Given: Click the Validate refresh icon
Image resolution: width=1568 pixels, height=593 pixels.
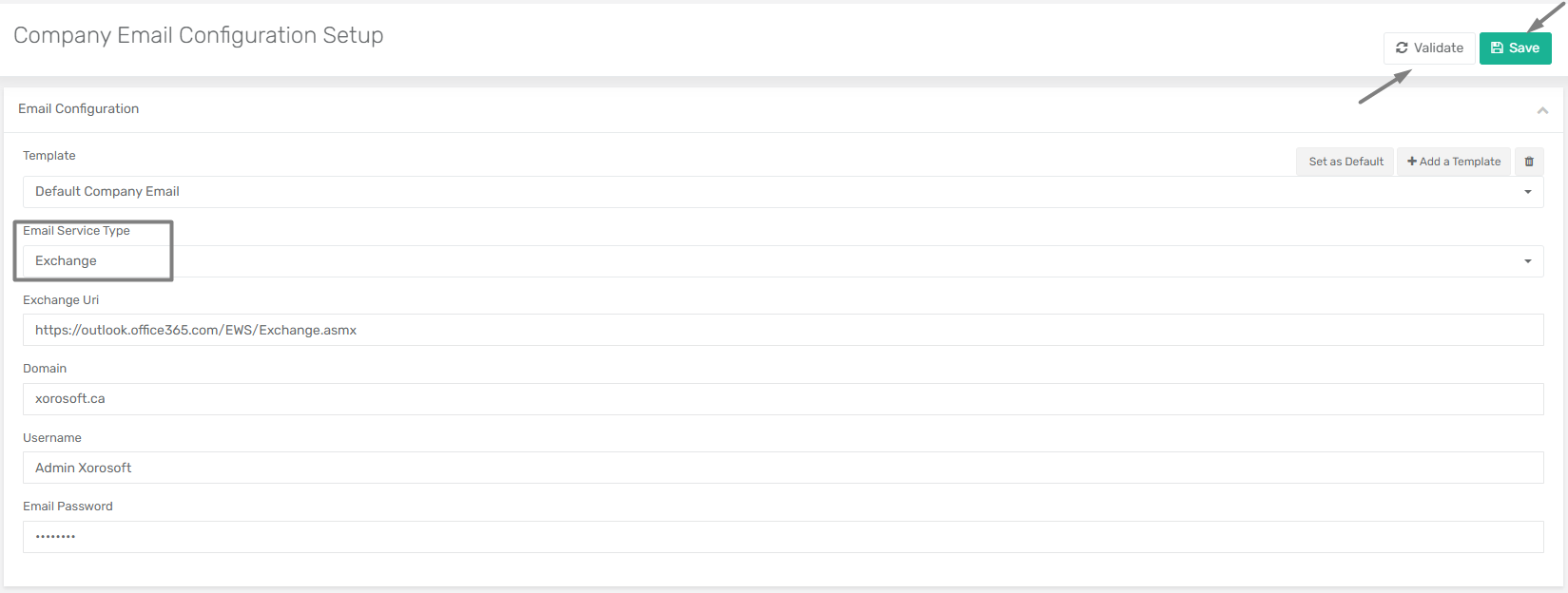Looking at the screenshot, I should coord(1402,48).
